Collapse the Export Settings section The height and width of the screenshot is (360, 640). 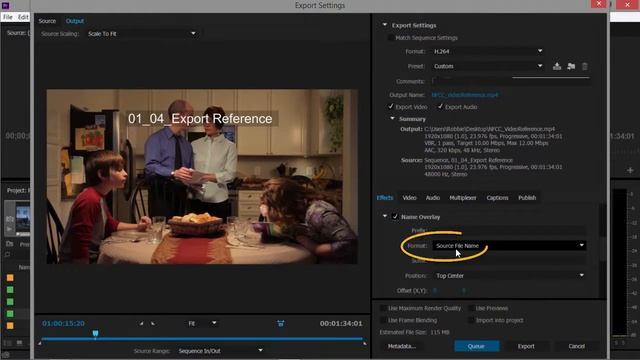point(384,25)
